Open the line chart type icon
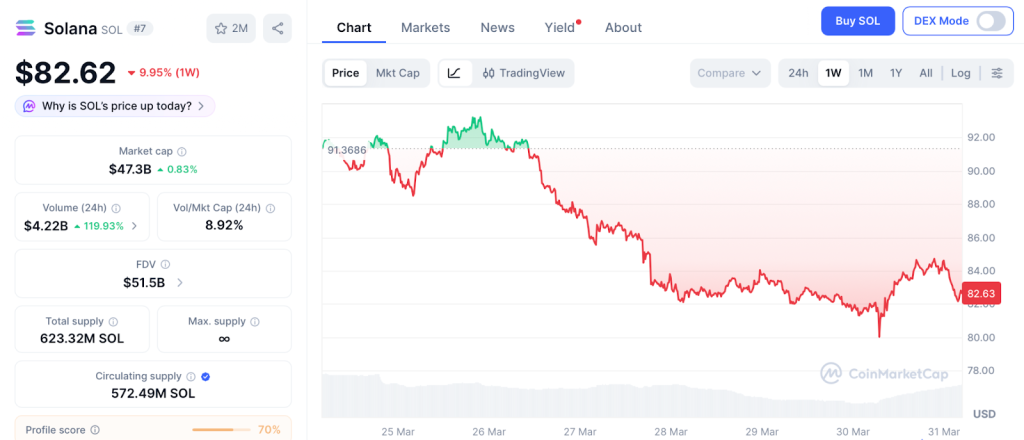The image size is (1024, 440). click(x=454, y=73)
